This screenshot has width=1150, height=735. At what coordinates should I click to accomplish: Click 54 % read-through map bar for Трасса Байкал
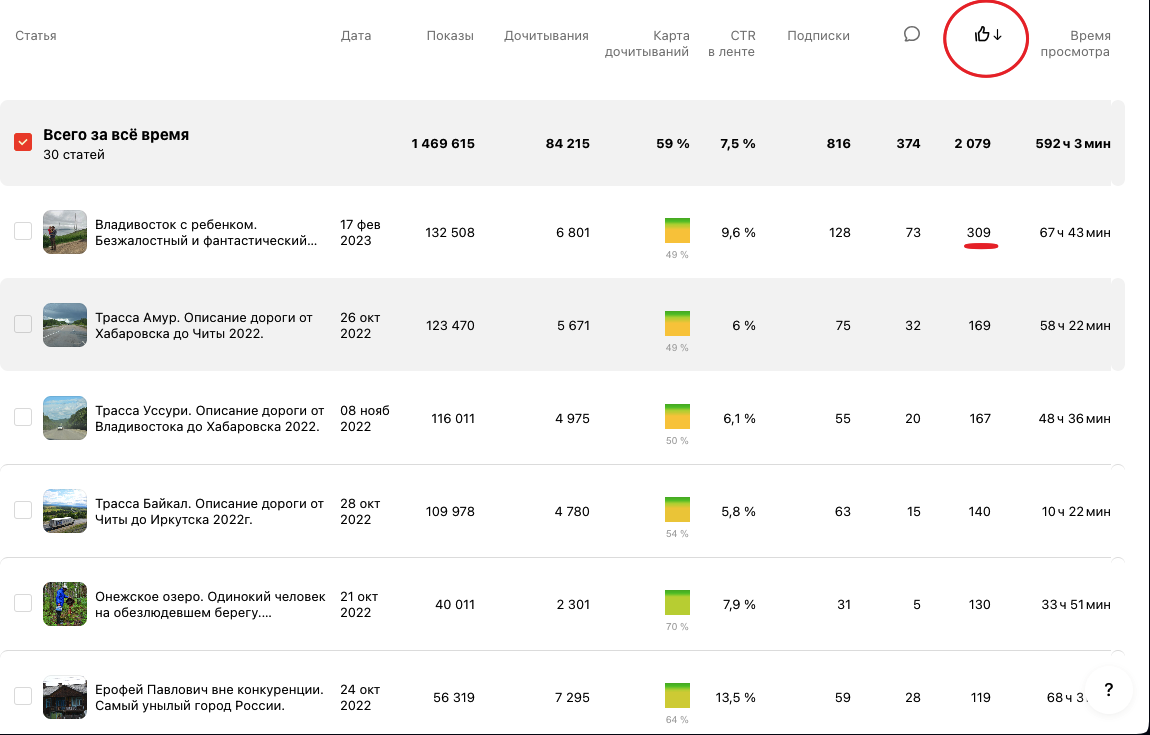point(677,510)
